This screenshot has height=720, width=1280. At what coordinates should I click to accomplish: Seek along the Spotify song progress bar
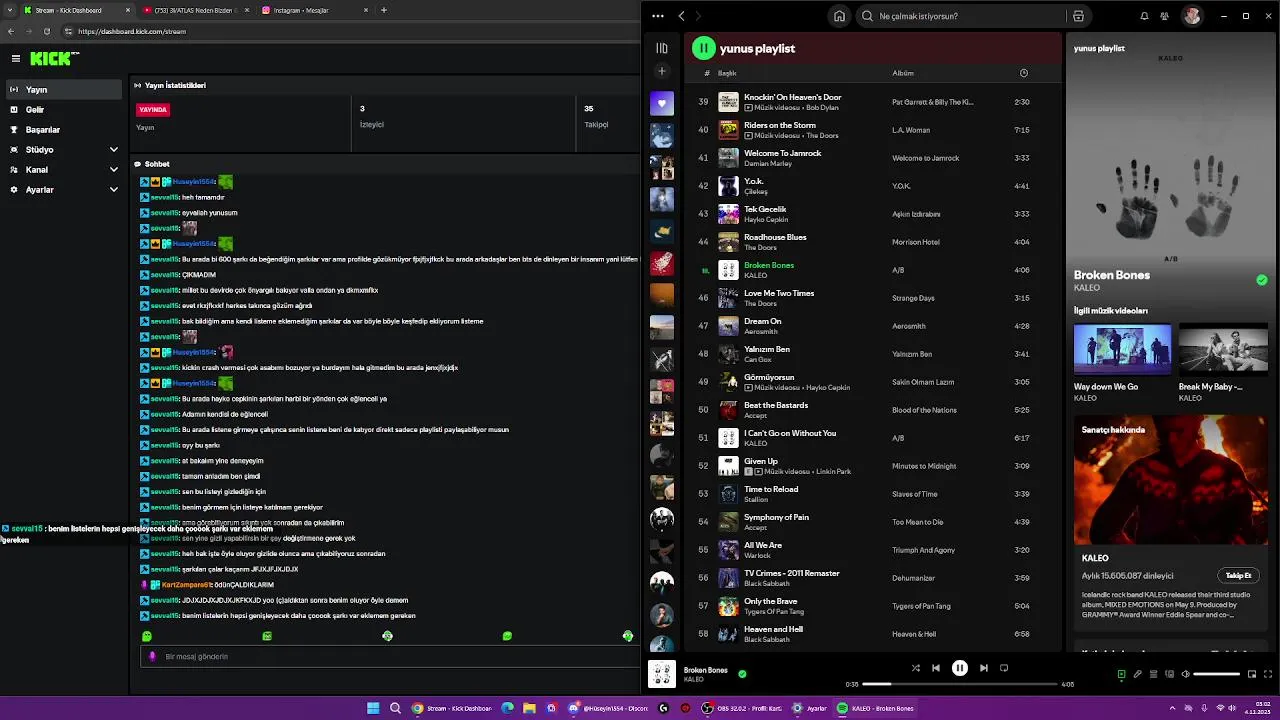pyautogui.click(x=960, y=684)
